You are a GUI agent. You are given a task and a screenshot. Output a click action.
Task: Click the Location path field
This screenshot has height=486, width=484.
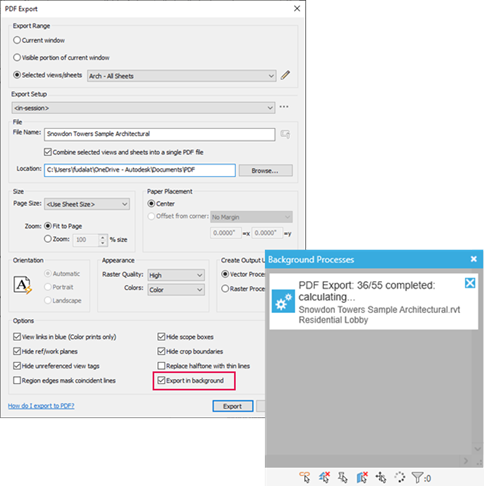[x=140, y=170]
